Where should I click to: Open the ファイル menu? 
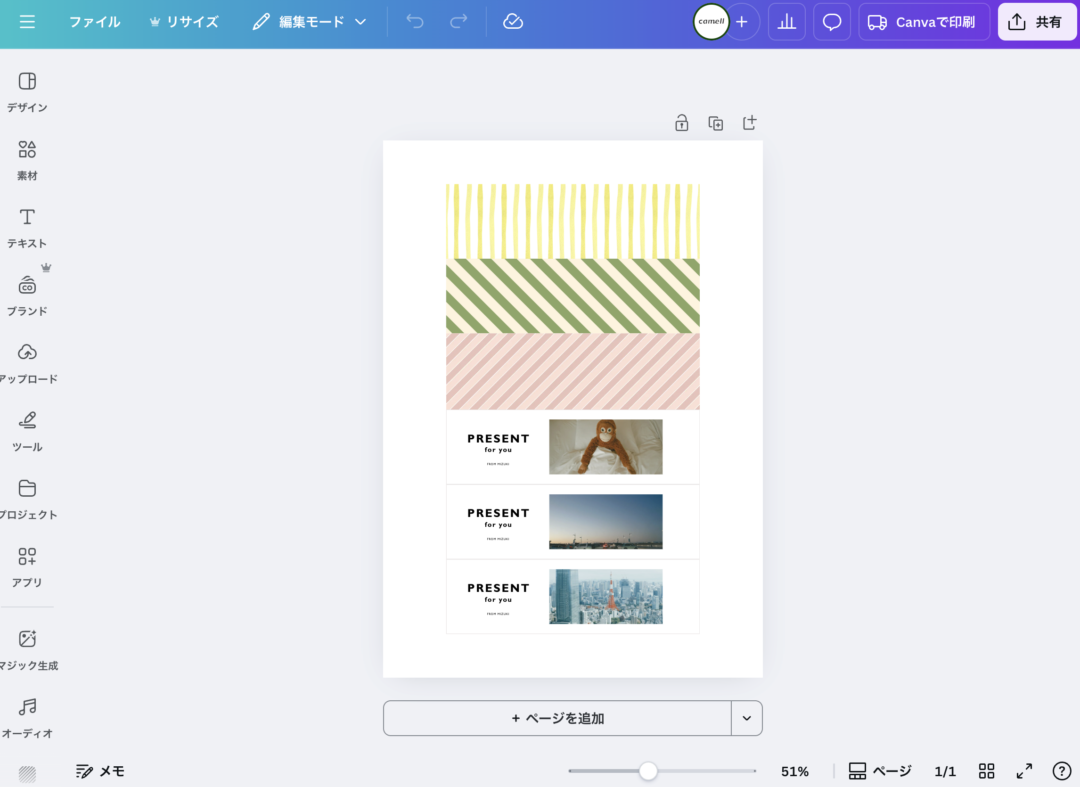pos(94,22)
